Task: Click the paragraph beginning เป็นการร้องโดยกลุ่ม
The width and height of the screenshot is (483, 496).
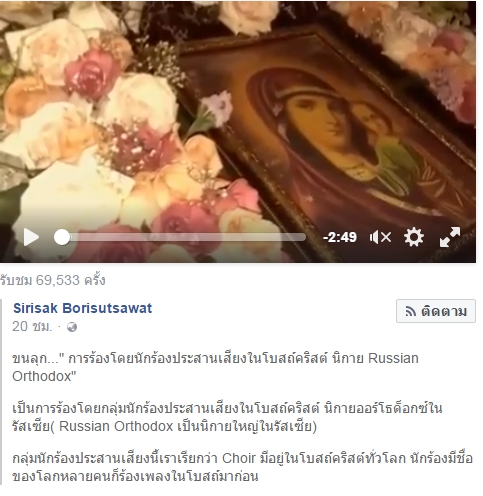Action: pyautogui.click(x=227, y=417)
